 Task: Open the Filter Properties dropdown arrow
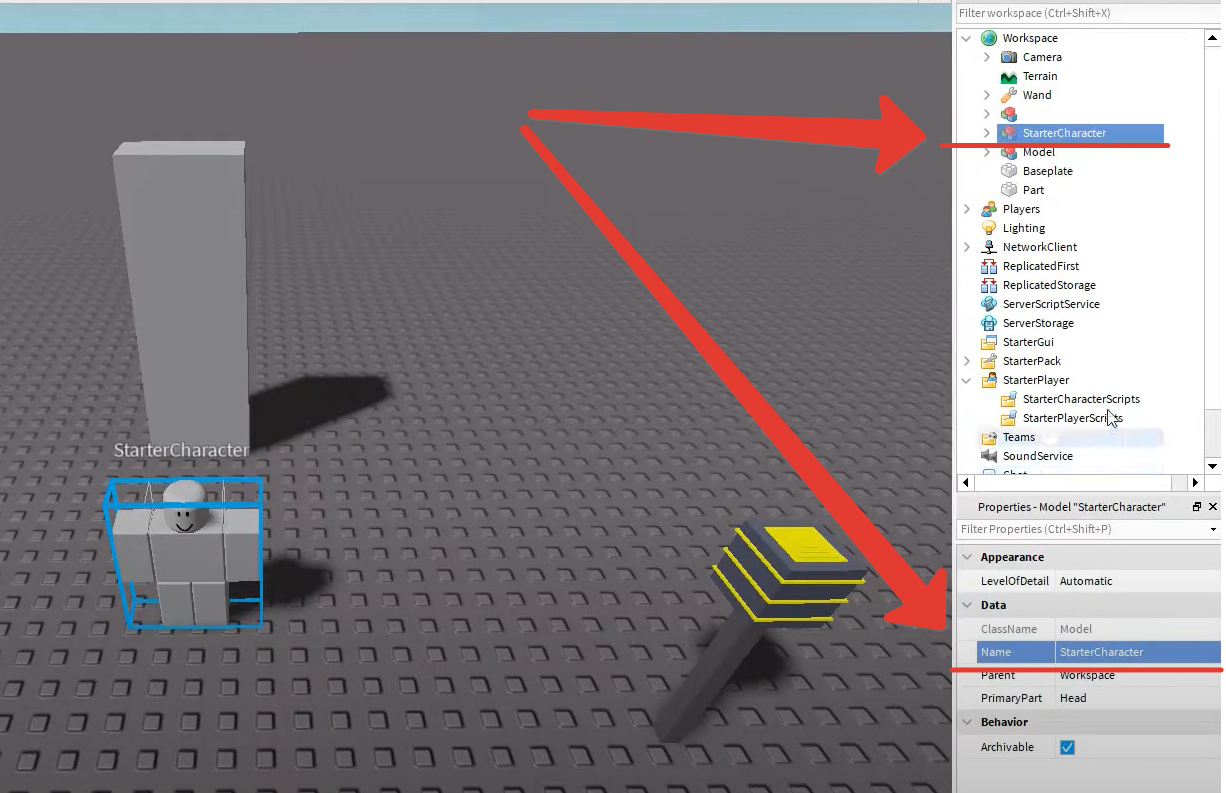pyautogui.click(x=1213, y=529)
